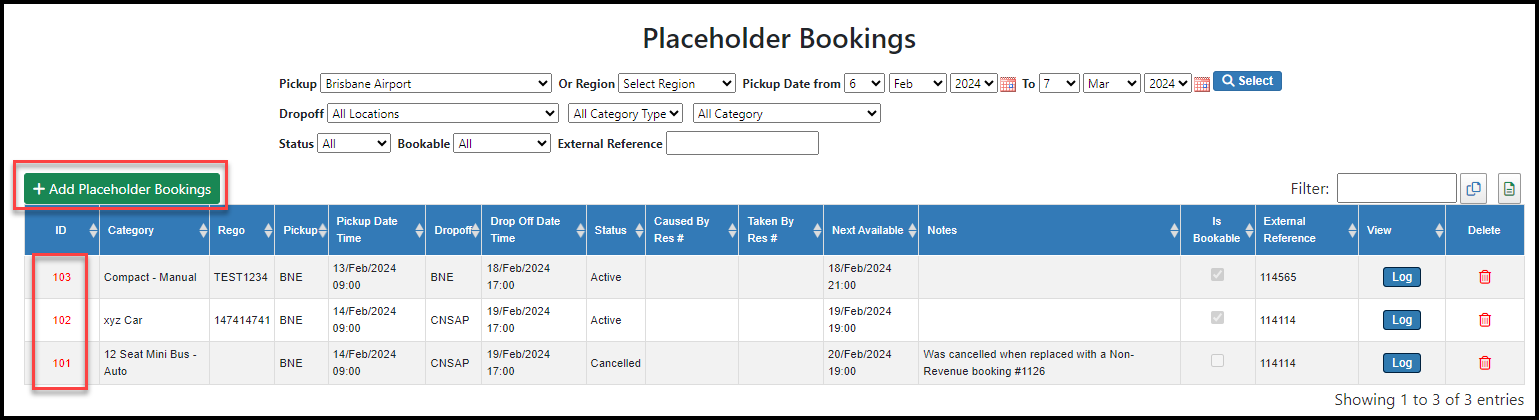Expand the Select Region dropdown
This screenshot has height=420, width=1539.
[677, 83]
